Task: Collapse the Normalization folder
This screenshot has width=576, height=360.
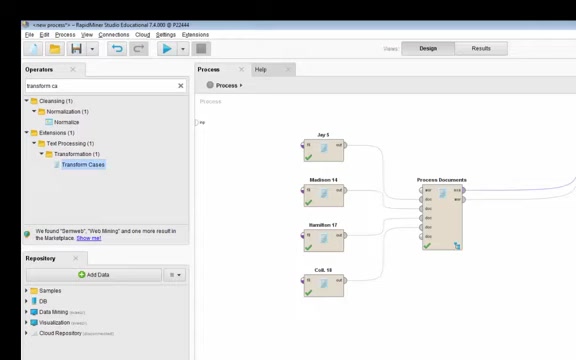Action: pyautogui.click(x=34, y=111)
